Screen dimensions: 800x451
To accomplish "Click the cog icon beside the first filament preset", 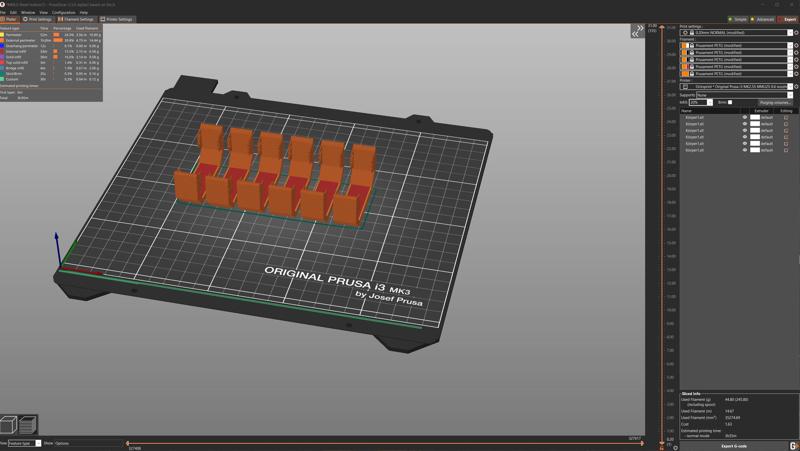I will pyautogui.click(x=796, y=45).
